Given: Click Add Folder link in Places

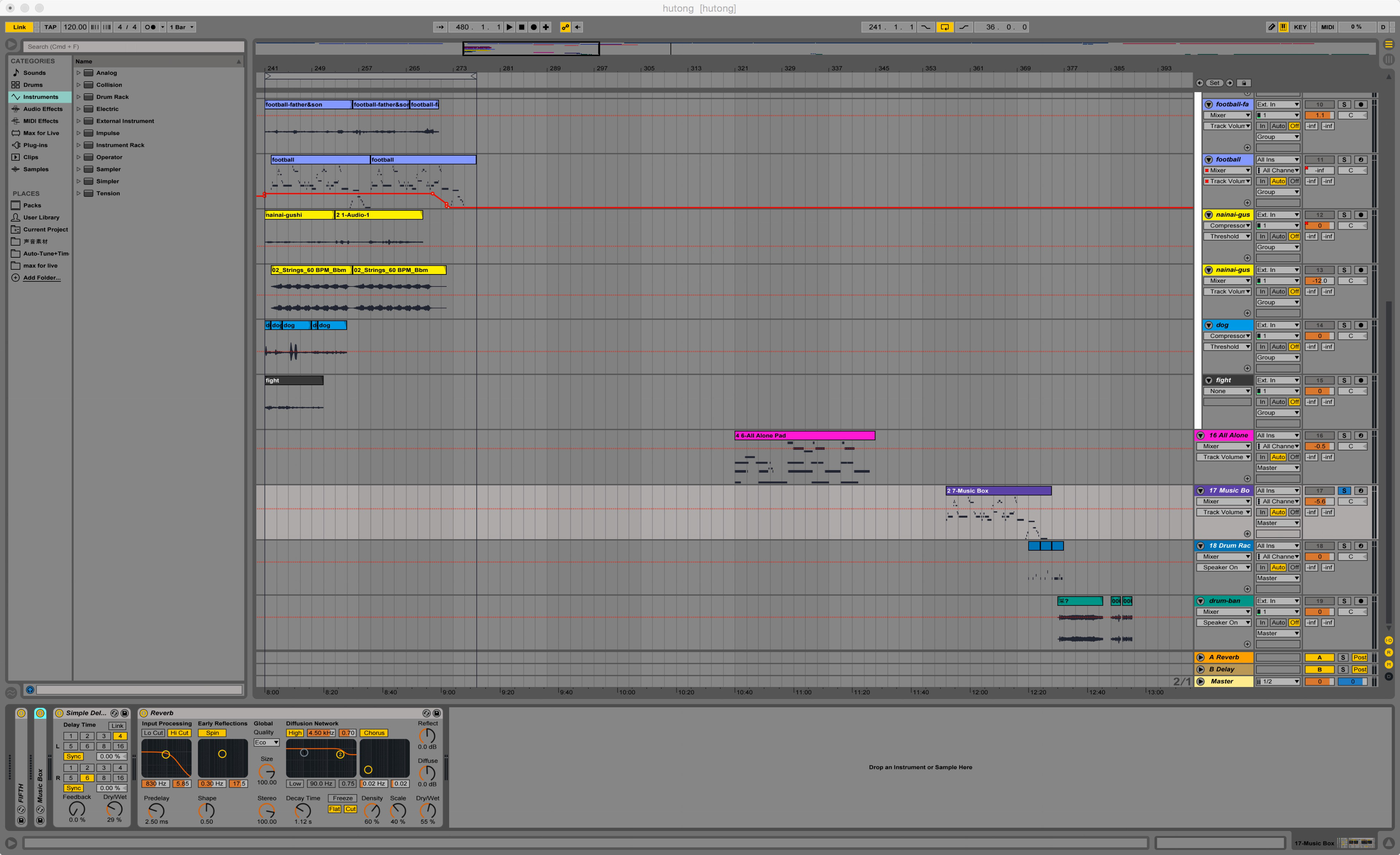Looking at the screenshot, I should click(42, 278).
